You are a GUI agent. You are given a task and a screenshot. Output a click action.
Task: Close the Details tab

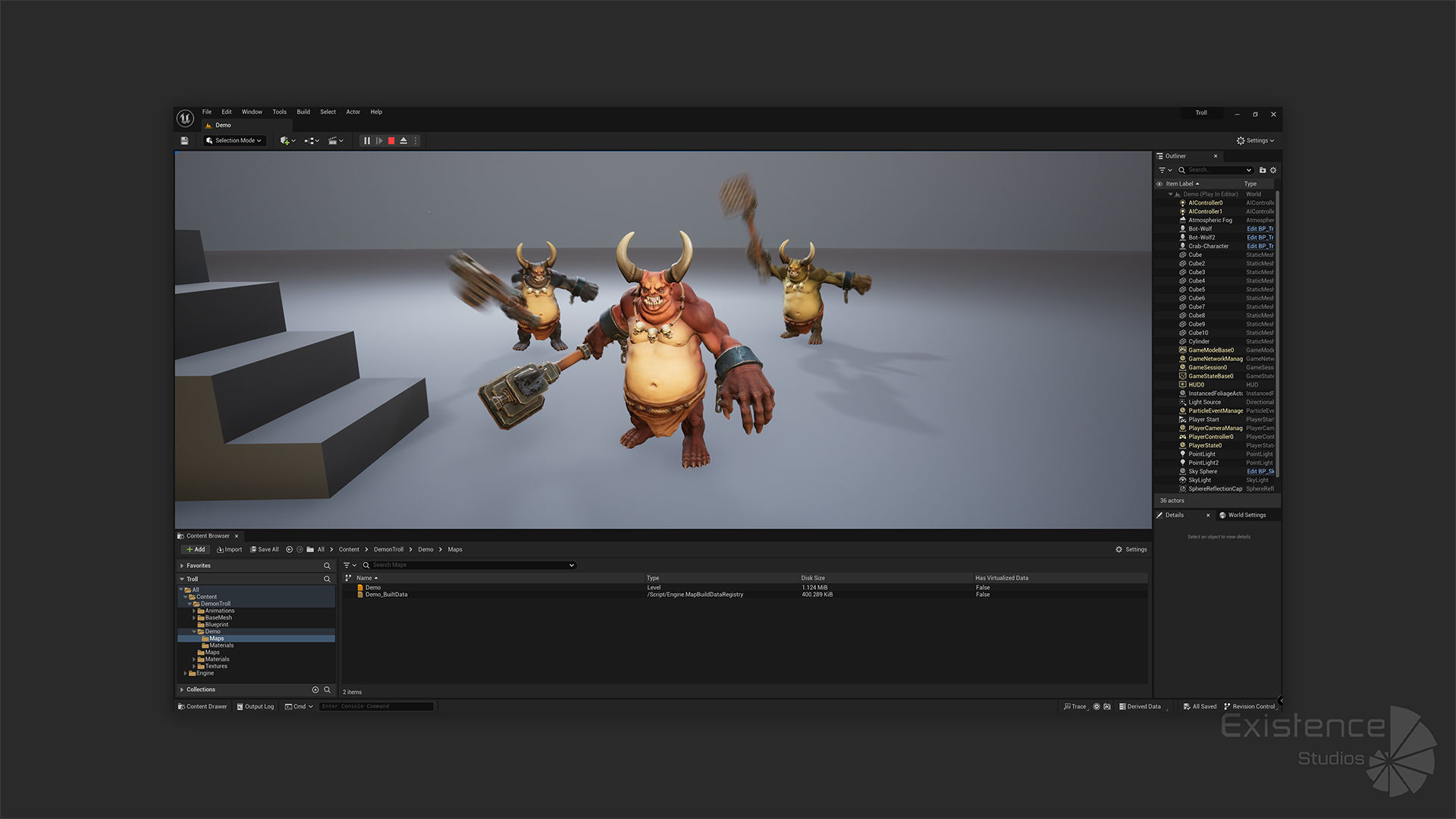(1208, 516)
